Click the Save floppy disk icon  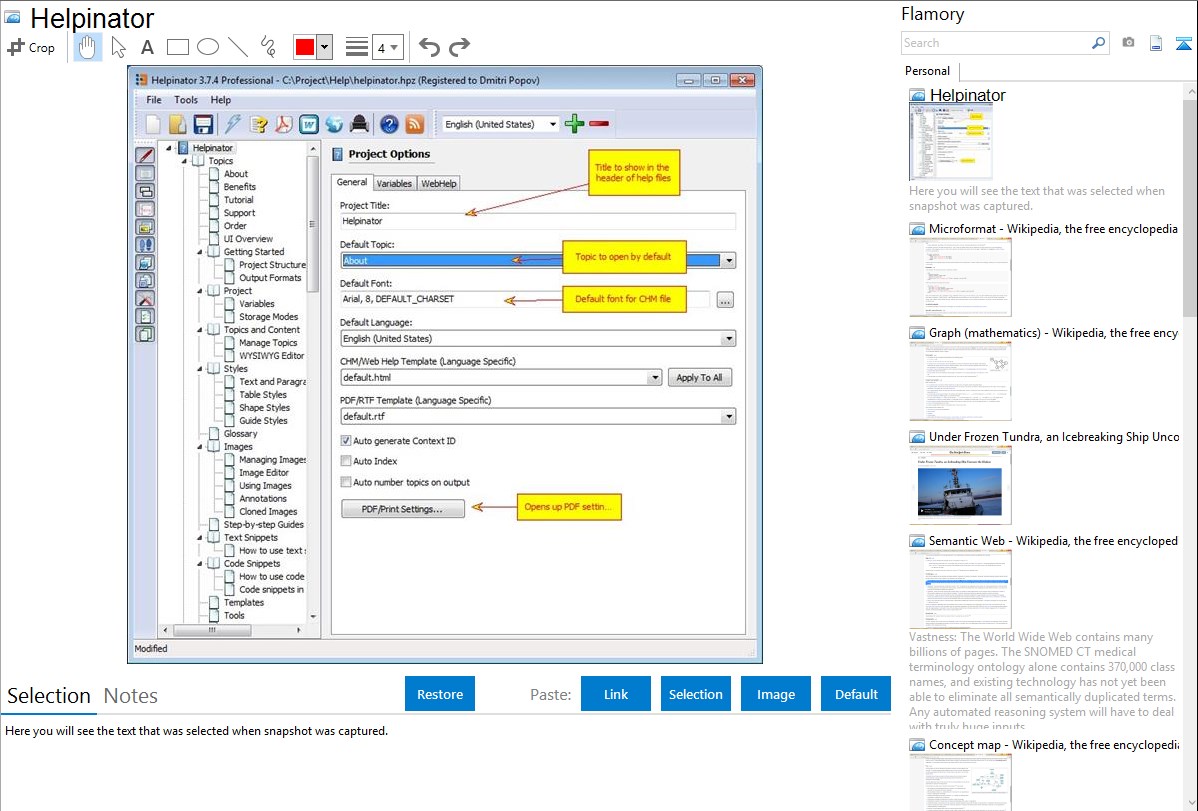tap(203, 124)
